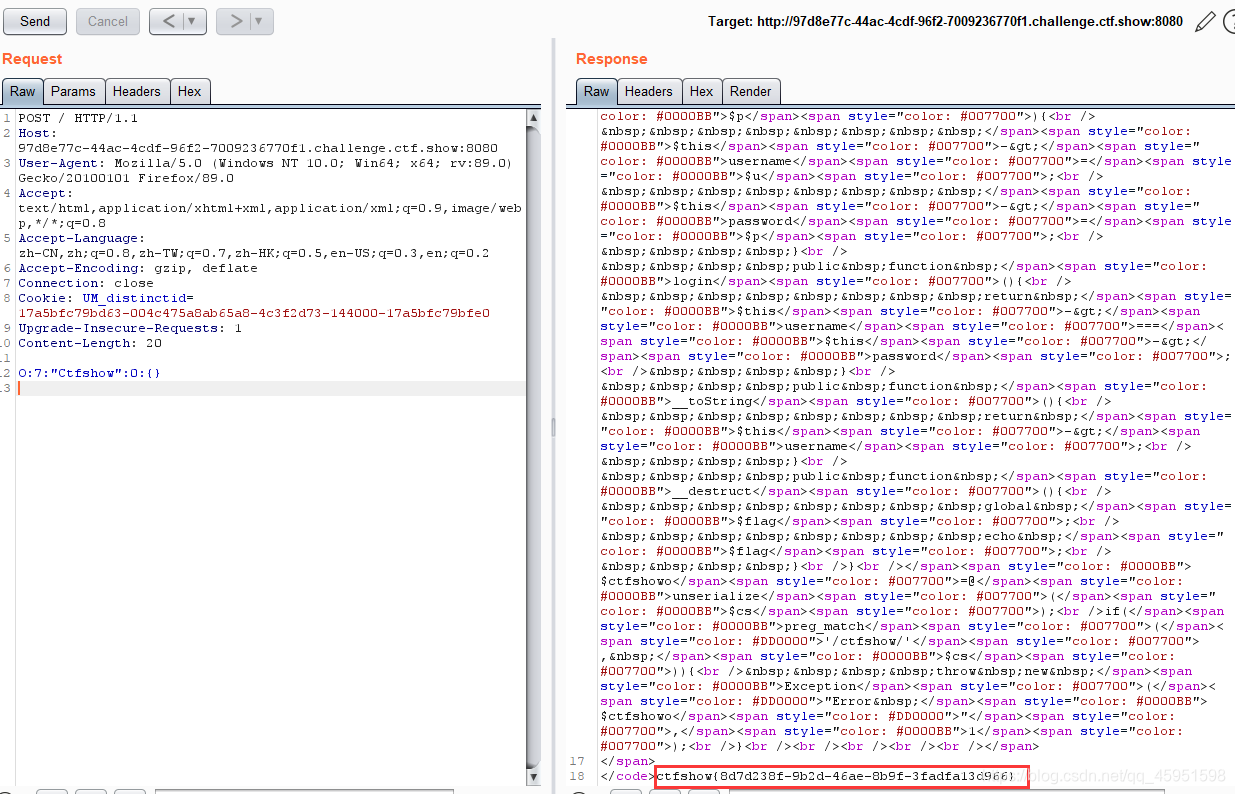1235x794 pixels.
Task: Click the 'POST / HTTP/1.1' request line
Action: [x=78, y=118]
